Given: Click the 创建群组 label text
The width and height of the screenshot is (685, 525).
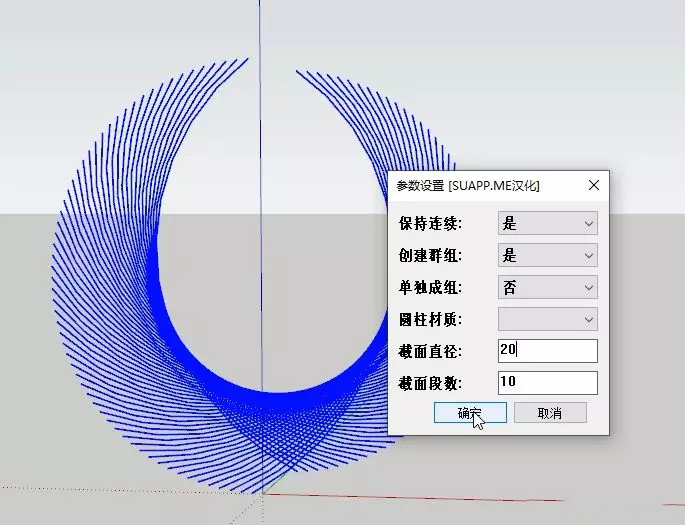Looking at the screenshot, I should point(430,255).
